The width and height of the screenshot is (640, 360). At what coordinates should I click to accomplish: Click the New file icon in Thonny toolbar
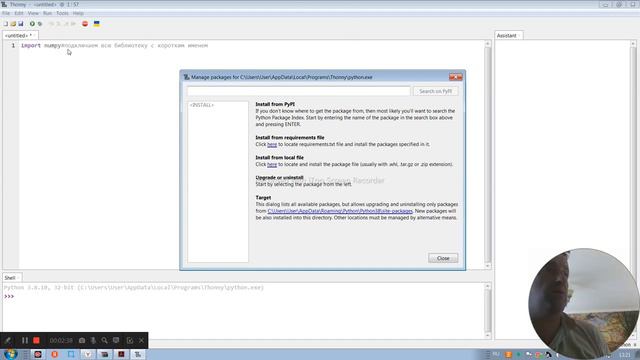click(x=6, y=24)
